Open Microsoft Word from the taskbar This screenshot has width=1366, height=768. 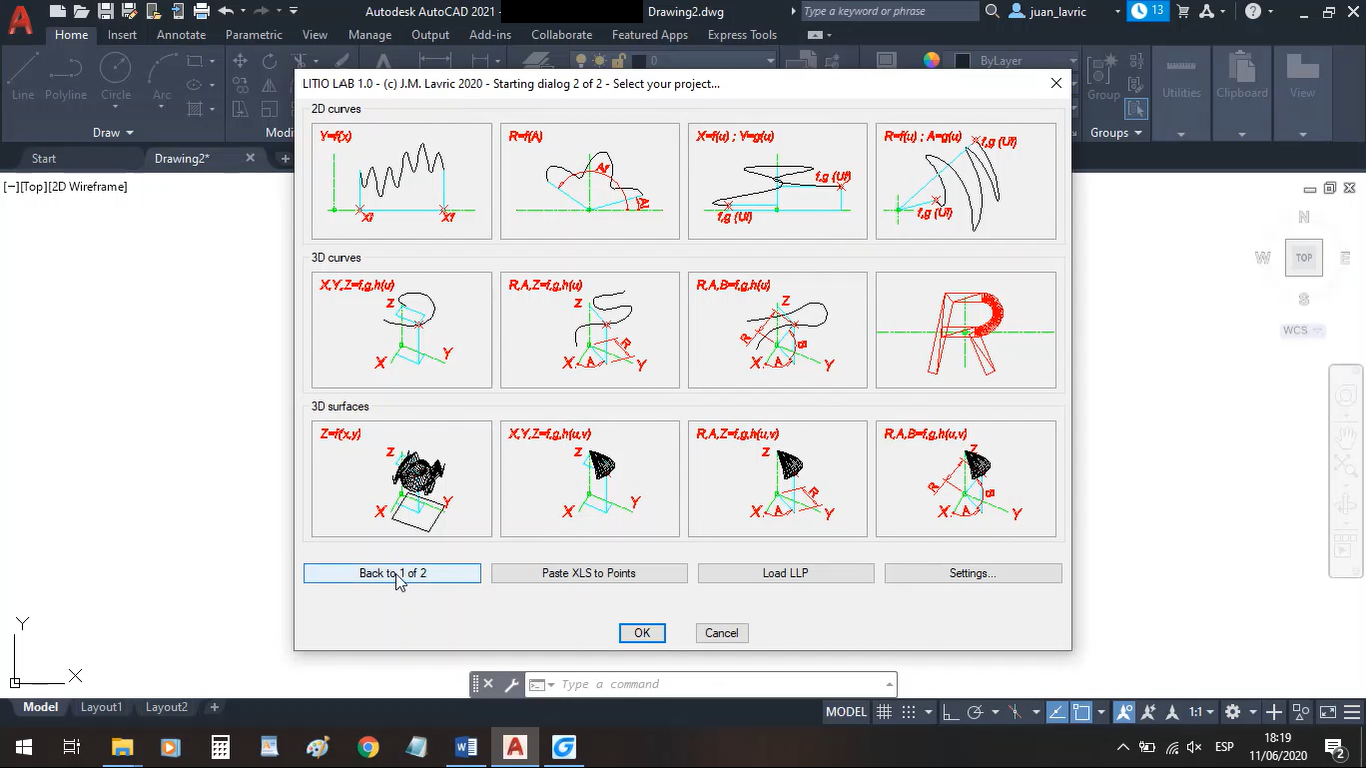pos(466,747)
